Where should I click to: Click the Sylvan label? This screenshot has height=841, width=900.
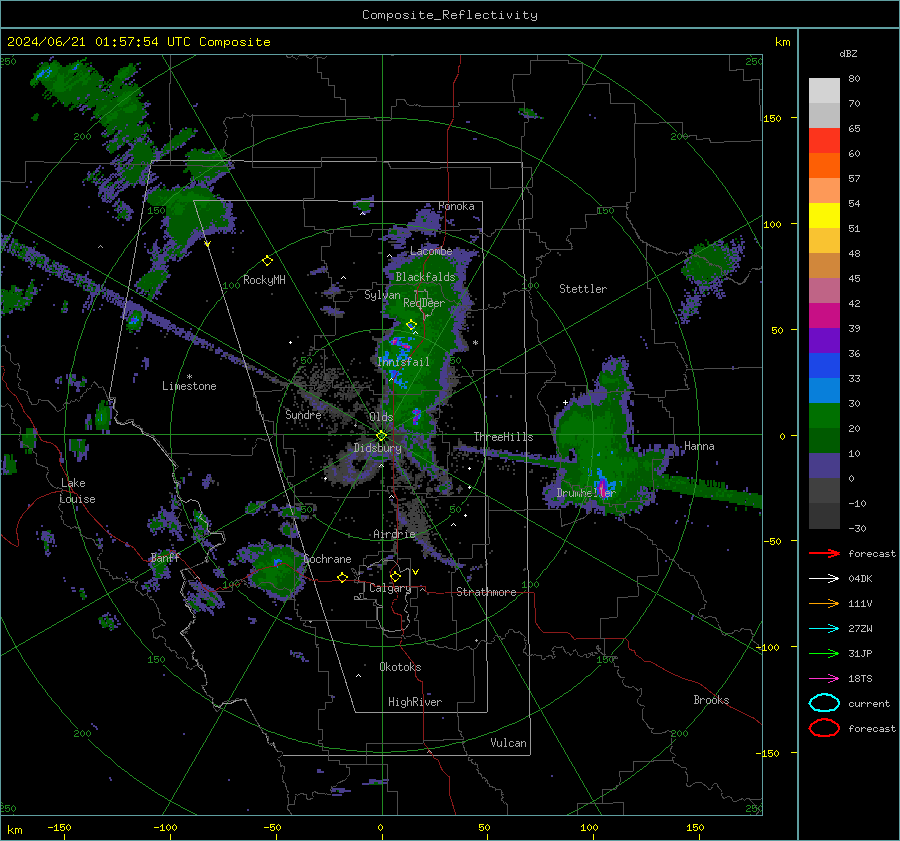[x=382, y=295]
